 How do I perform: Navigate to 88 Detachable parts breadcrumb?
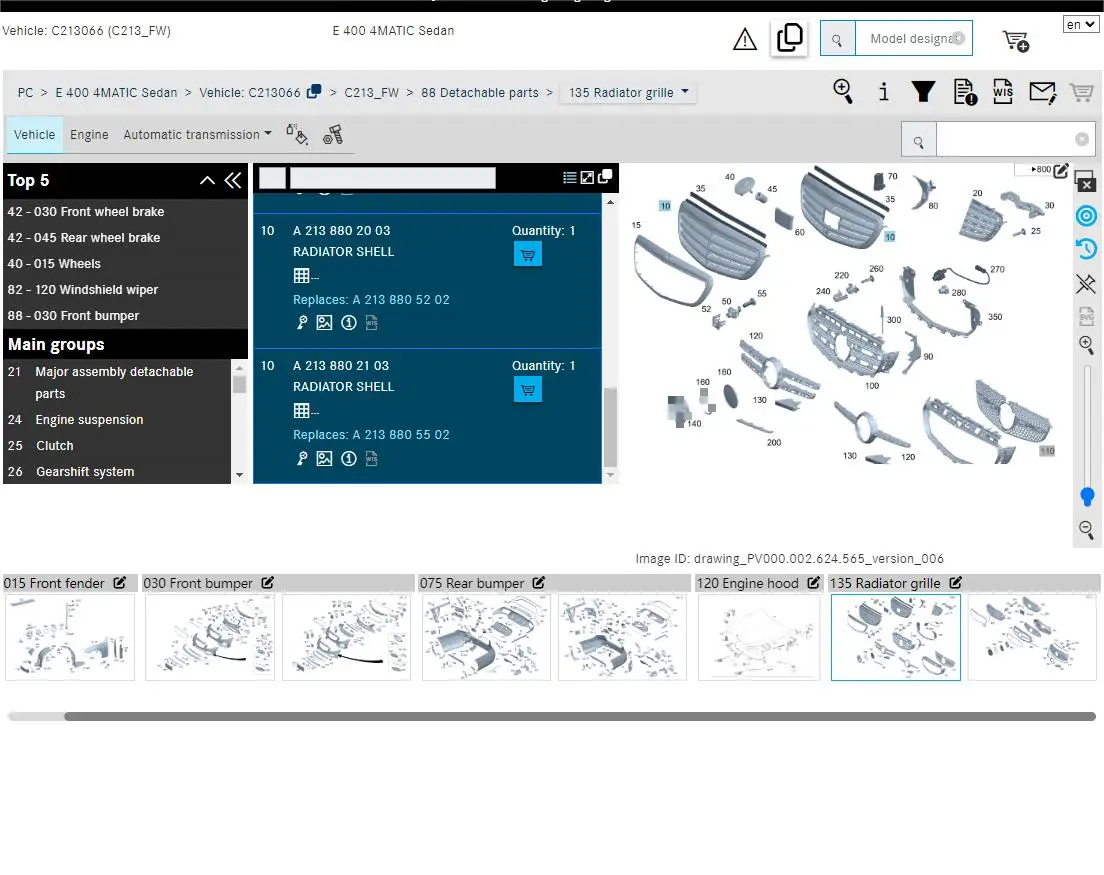pyautogui.click(x=479, y=92)
